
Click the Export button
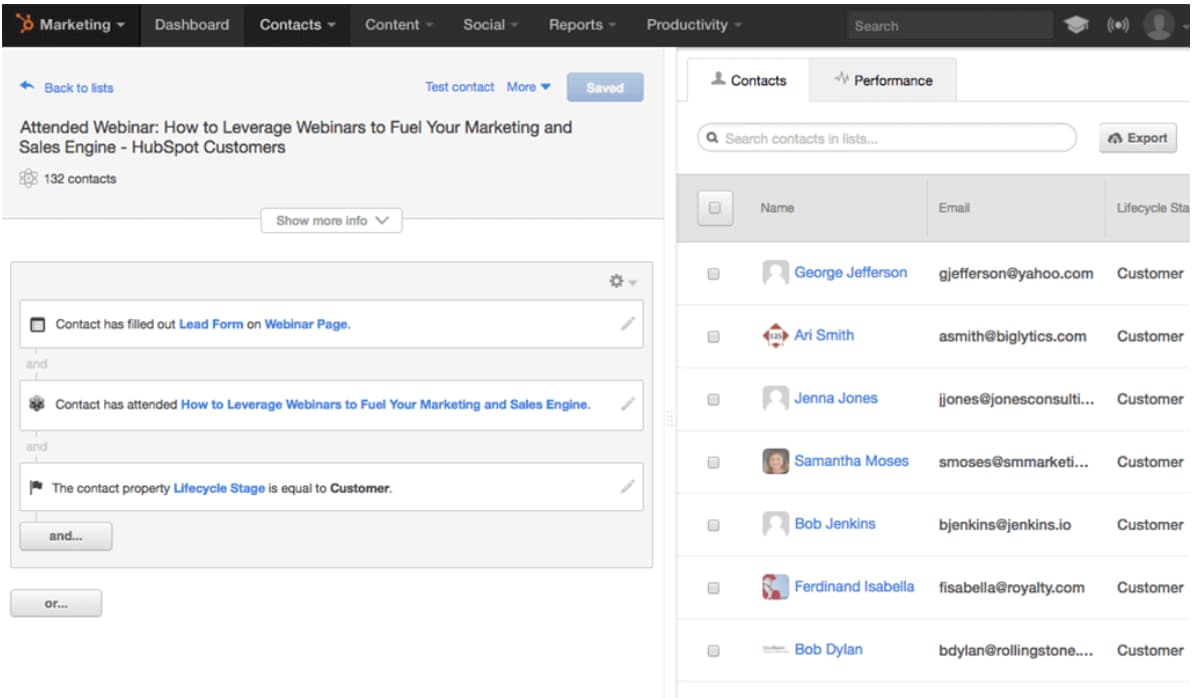pyautogui.click(x=1138, y=138)
